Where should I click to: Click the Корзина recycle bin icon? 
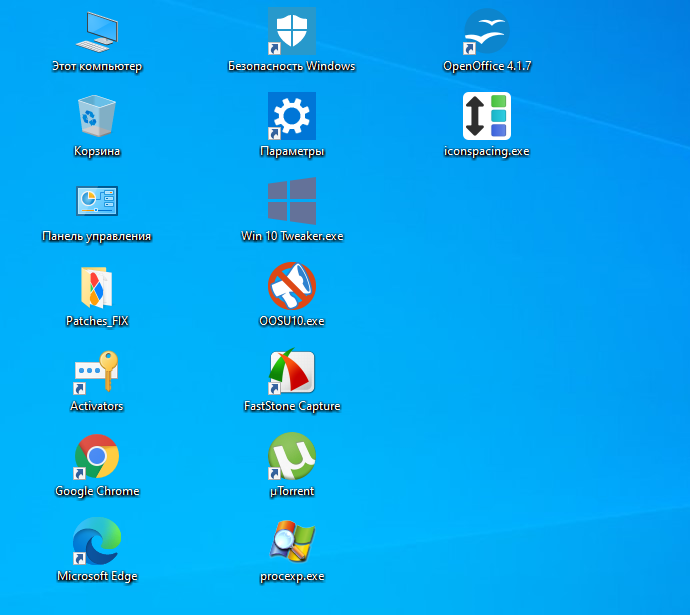[x=97, y=116]
